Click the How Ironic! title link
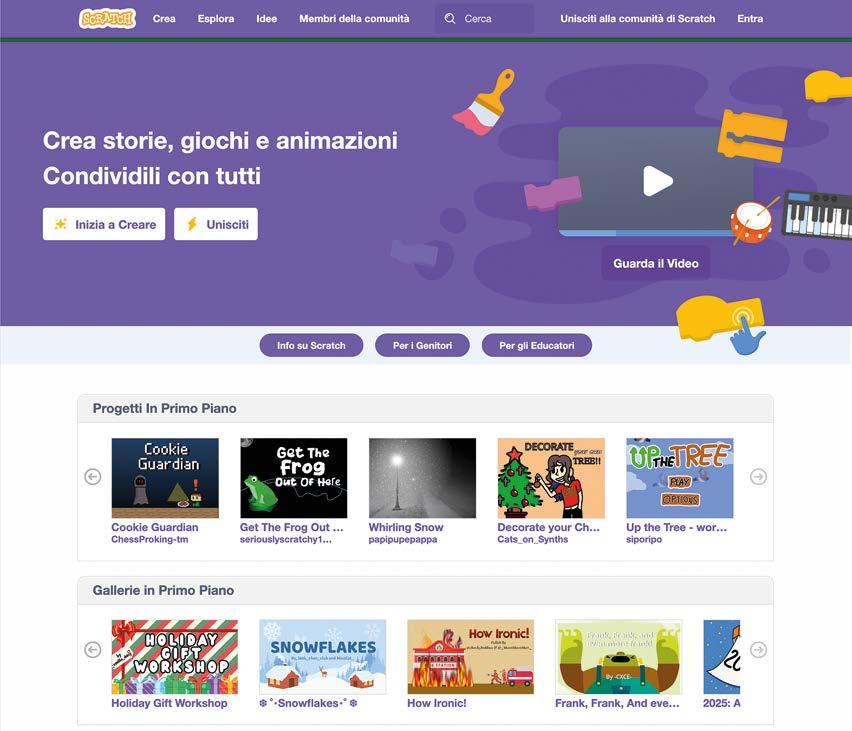852x731 pixels. (x=437, y=703)
